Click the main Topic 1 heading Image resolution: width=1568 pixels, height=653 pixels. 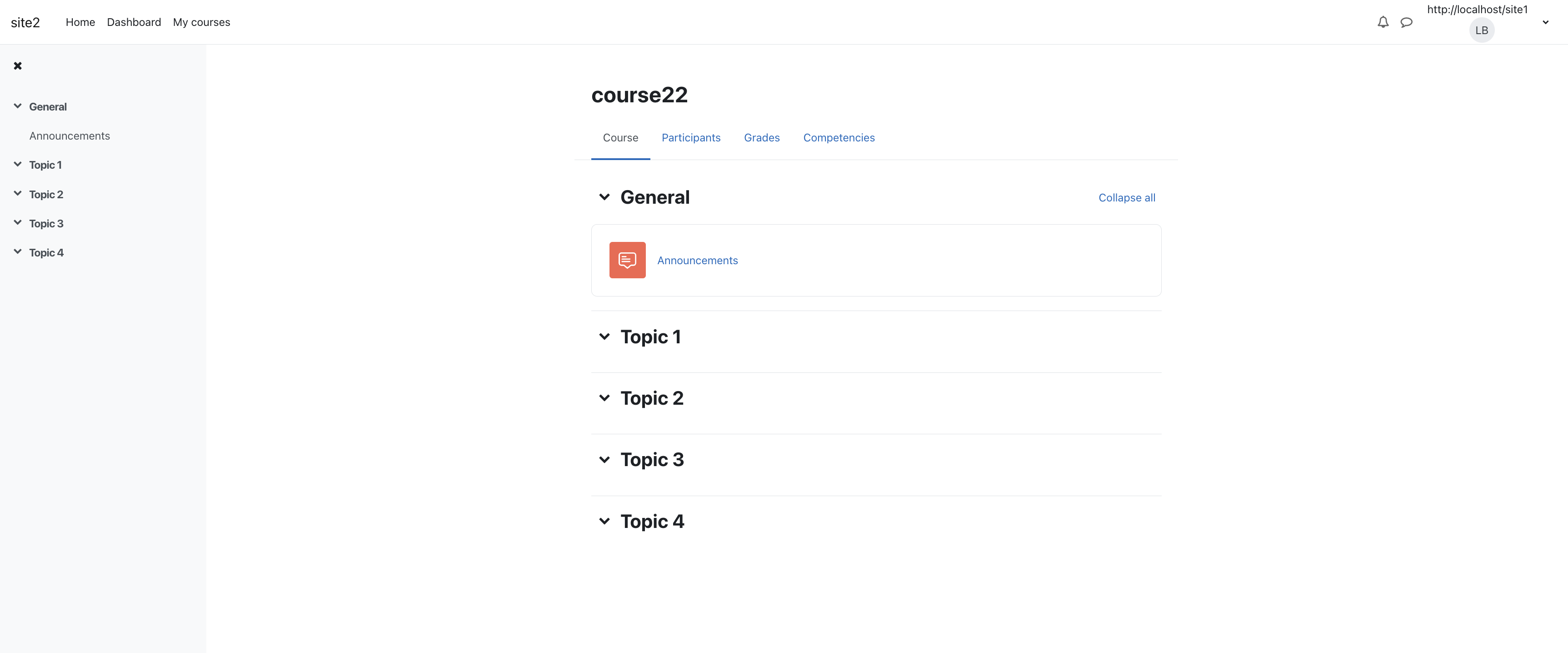point(651,337)
